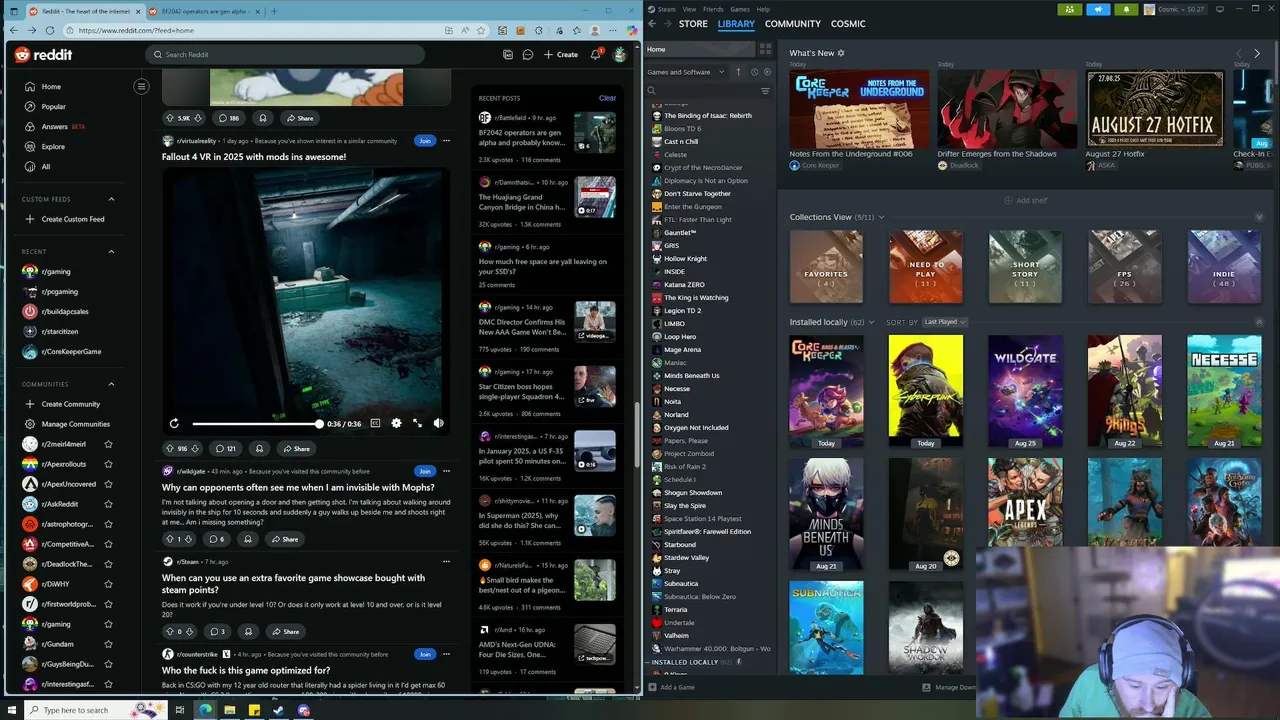The width and height of the screenshot is (1280, 720).
Task: Collapse the Installed locally shelf arrow
Action: [x=1259, y=322]
